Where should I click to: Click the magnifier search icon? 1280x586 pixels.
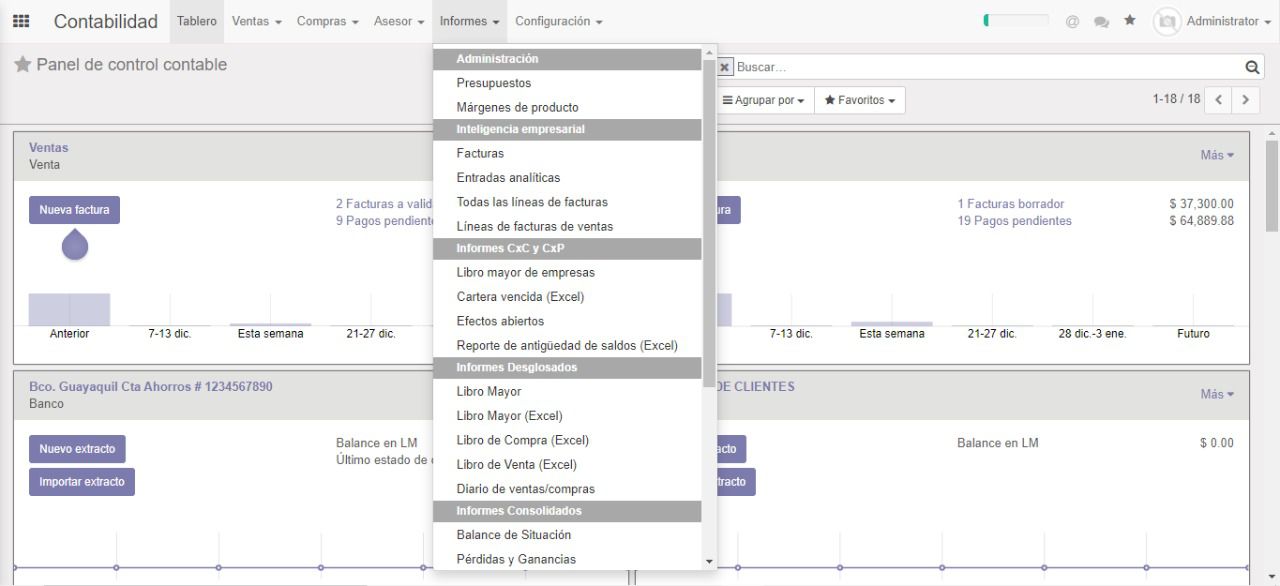(x=1251, y=67)
